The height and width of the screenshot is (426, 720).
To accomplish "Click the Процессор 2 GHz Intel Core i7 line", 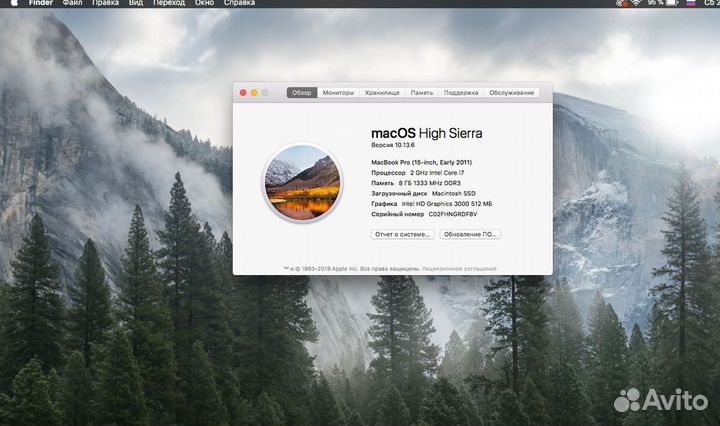I will tap(417, 173).
